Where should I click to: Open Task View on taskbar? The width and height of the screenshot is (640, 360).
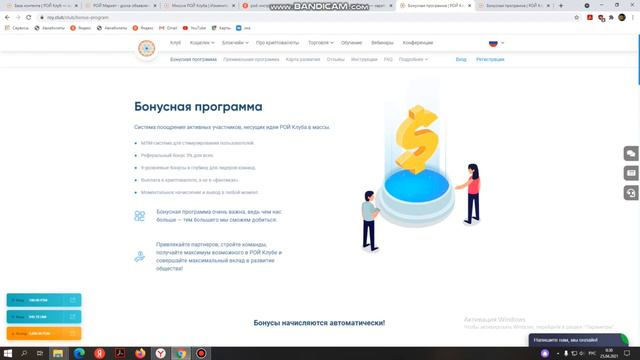pyautogui.click(x=40, y=353)
